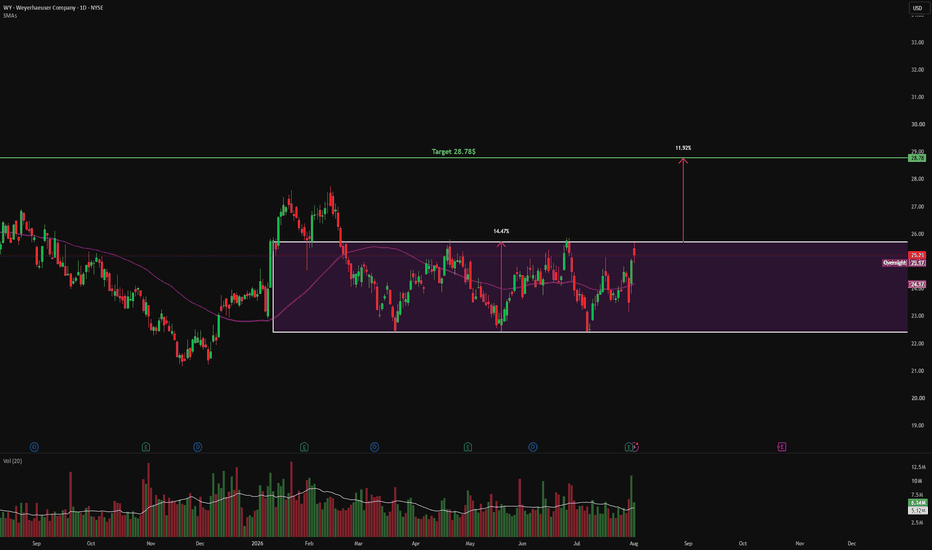Open the USD currency selector
The width and height of the screenshot is (932, 550).
(x=917, y=8)
